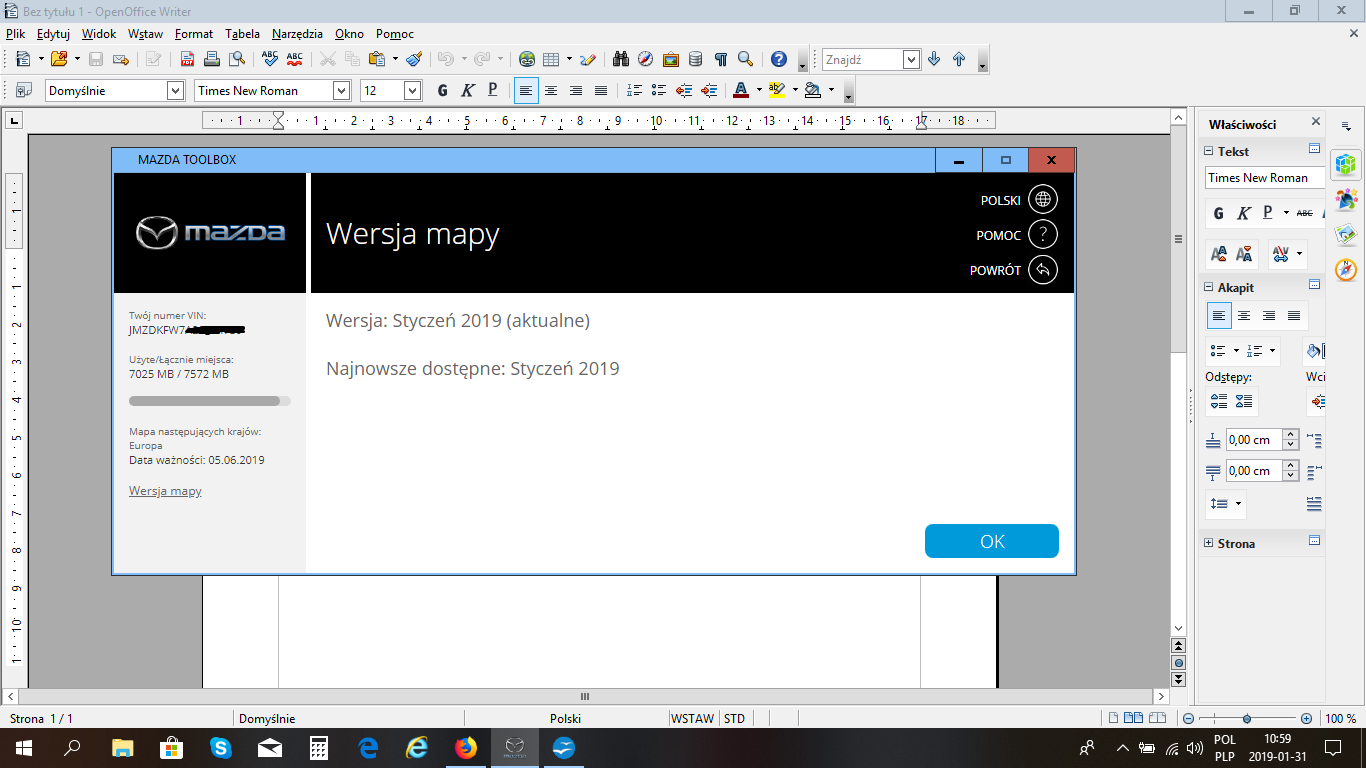
Task: Click the POLSKI globe language icon
Action: [1043, 200]
